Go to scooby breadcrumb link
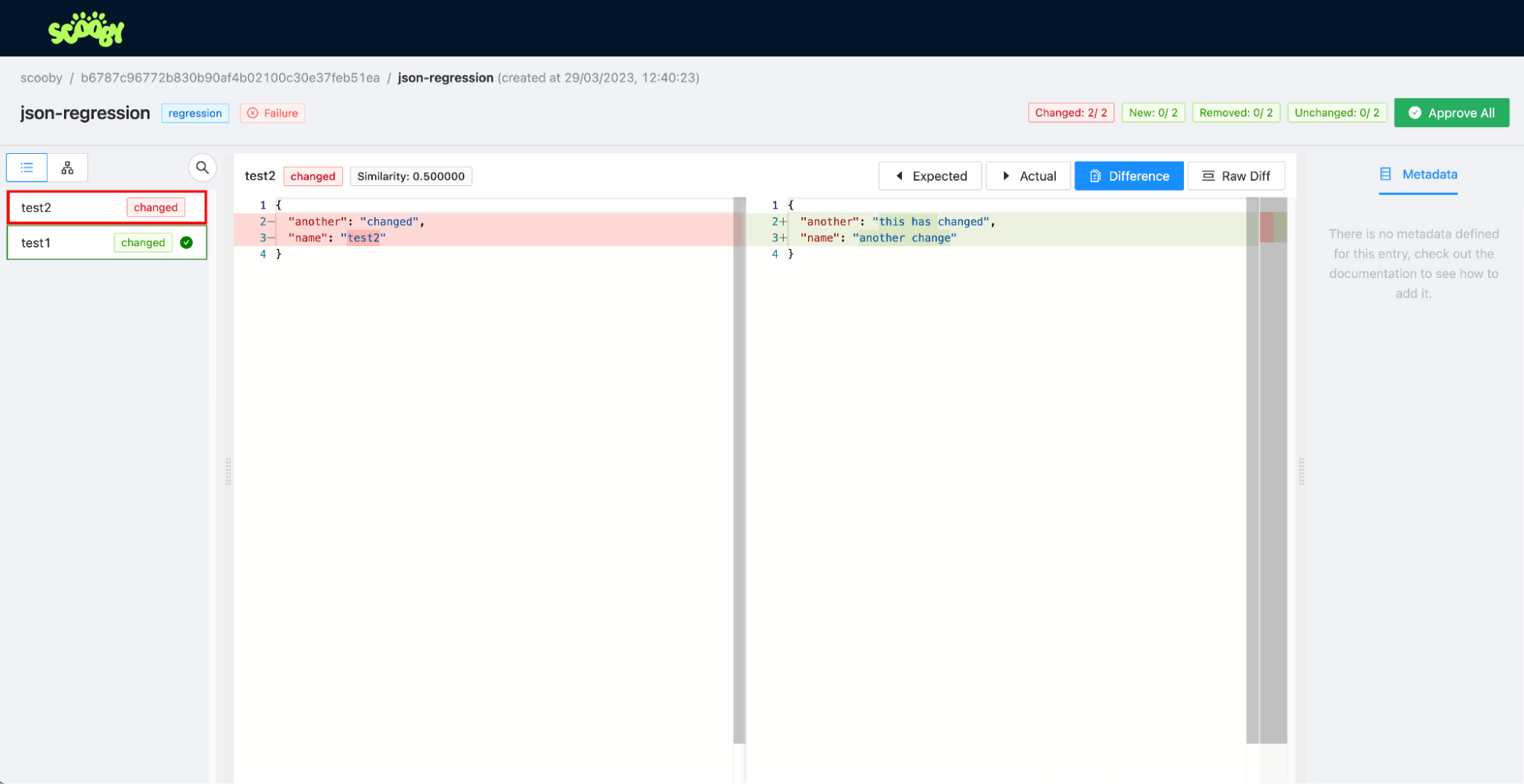Screen dimensions: 1524x784 click(41, 78)
